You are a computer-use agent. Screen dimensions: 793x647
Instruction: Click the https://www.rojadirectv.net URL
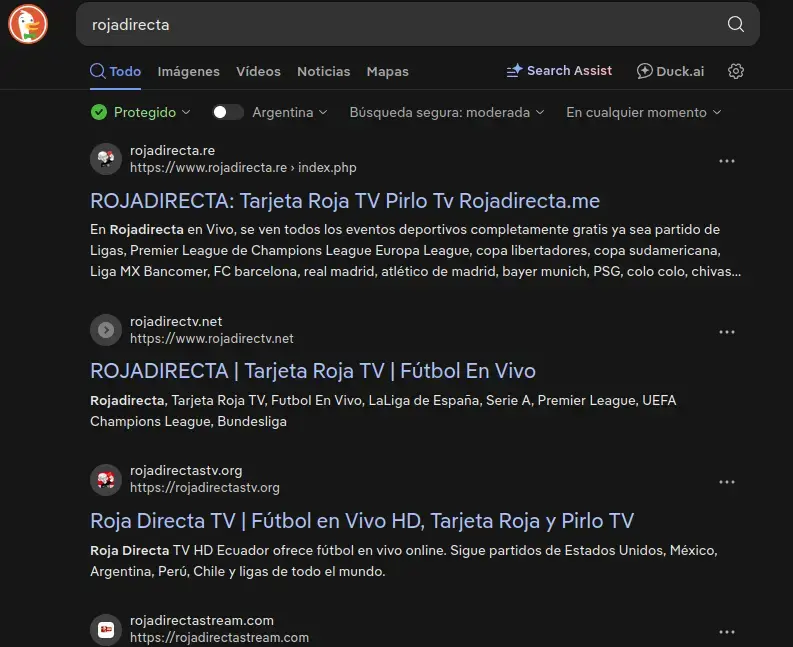pyautogui.click(x=211, y=338)
